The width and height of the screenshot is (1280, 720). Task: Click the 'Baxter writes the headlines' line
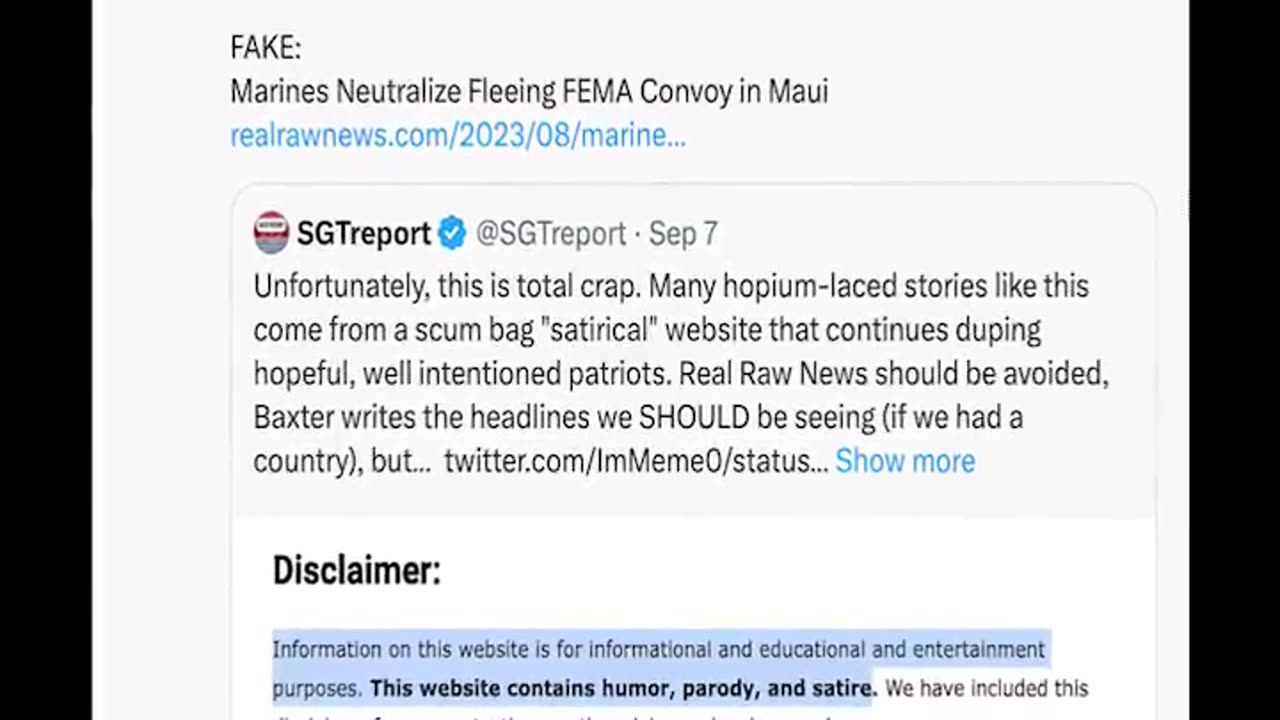point(638,417)
